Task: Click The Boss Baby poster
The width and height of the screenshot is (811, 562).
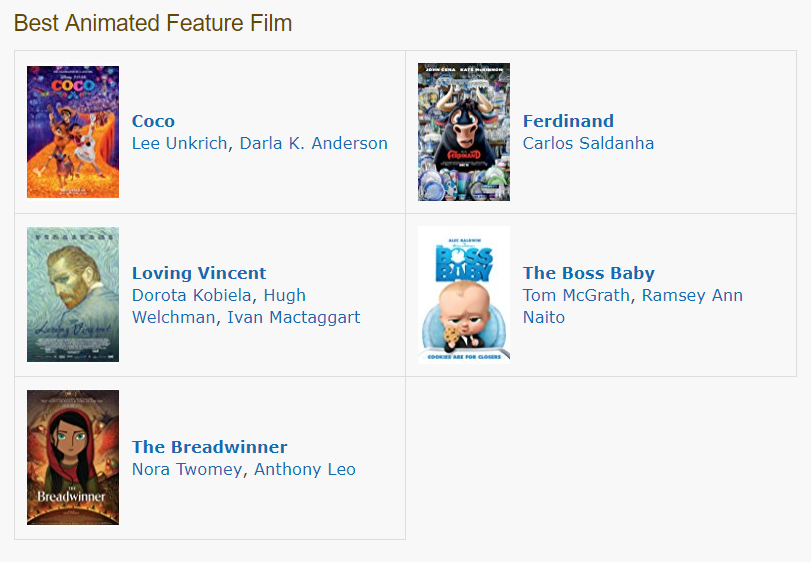Action: coord(464,294)
